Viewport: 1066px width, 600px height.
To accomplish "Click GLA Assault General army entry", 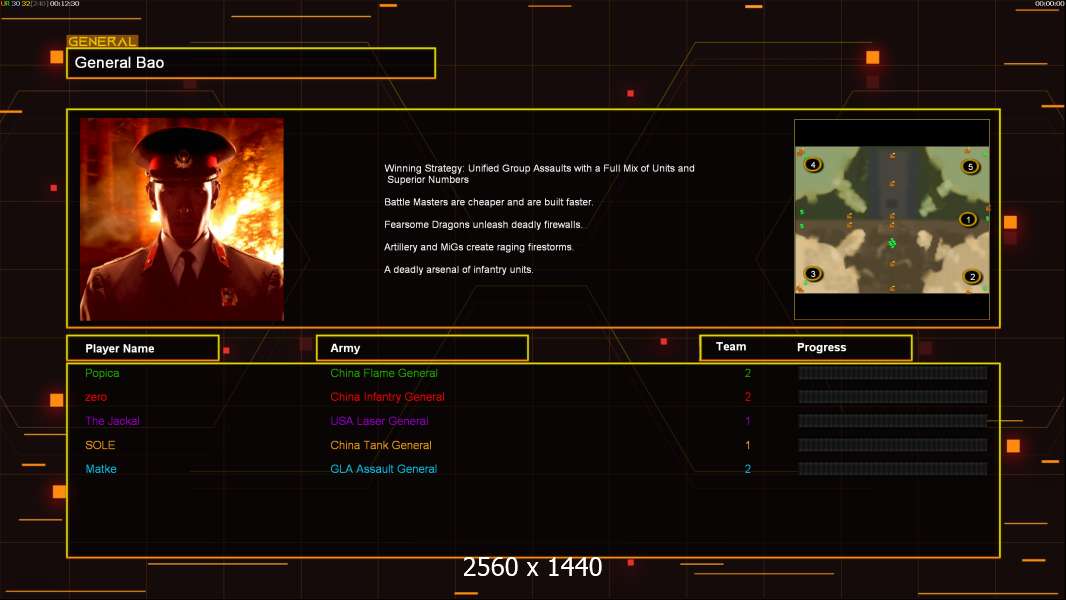I will 383,469.
